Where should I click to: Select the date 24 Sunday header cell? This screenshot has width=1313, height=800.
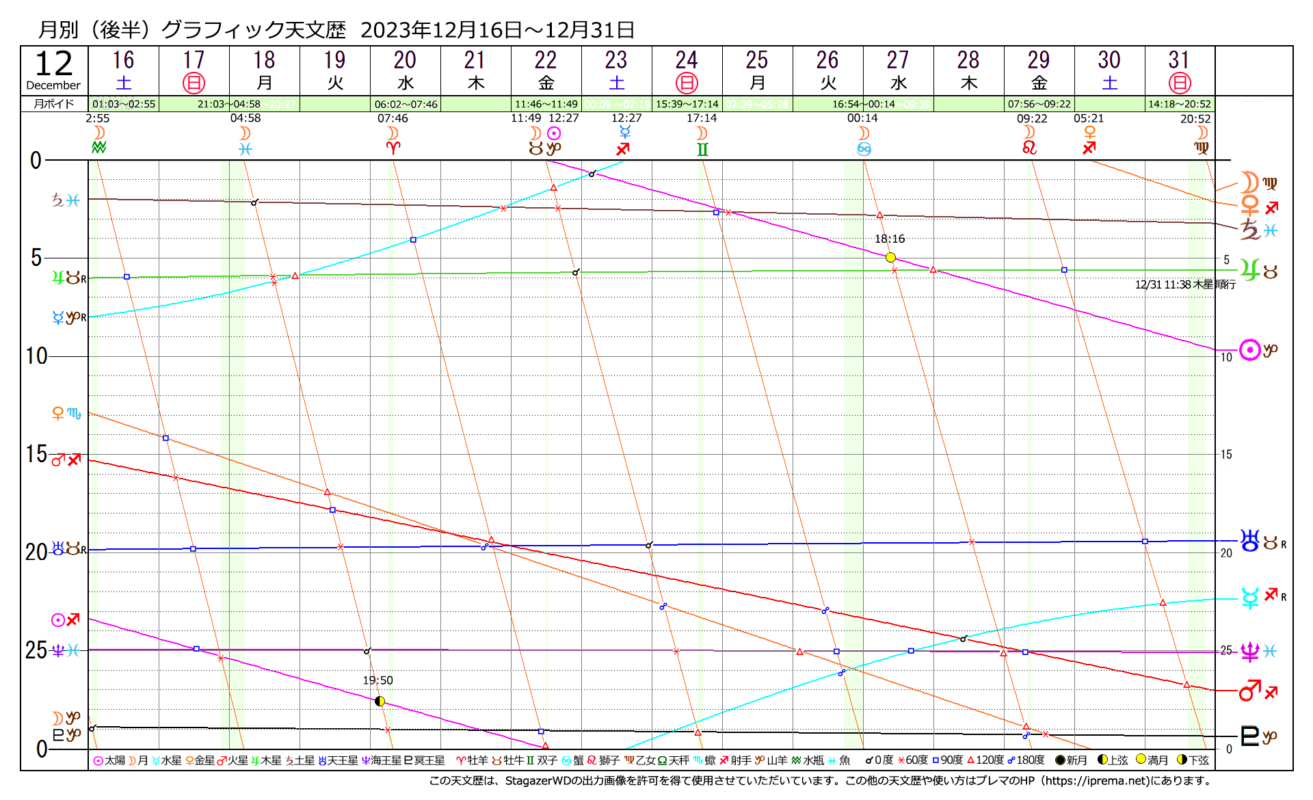pyautogui.click(x=687, y=70)
